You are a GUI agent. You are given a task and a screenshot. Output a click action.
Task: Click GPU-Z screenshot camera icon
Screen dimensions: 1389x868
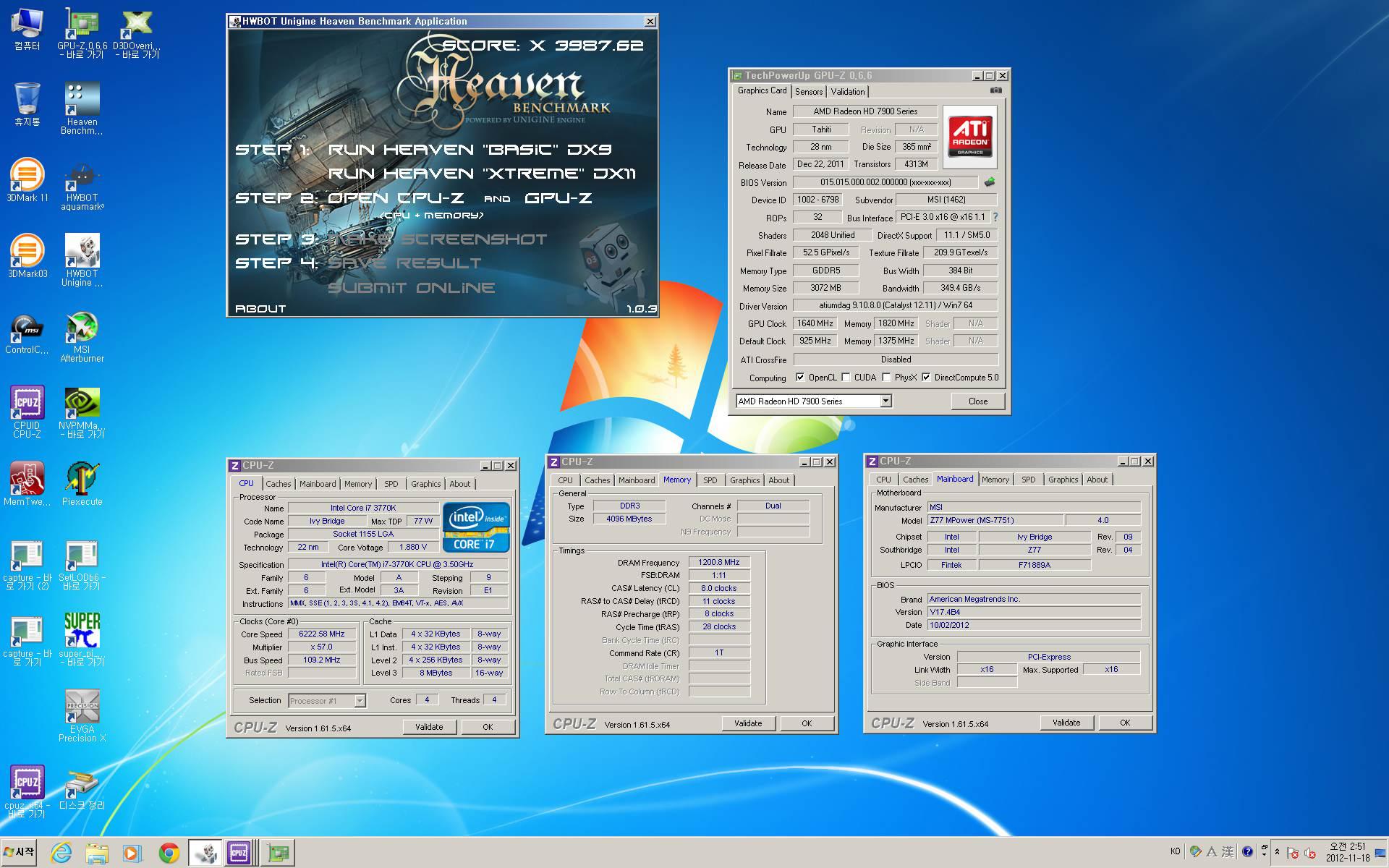tap(996, 90)
